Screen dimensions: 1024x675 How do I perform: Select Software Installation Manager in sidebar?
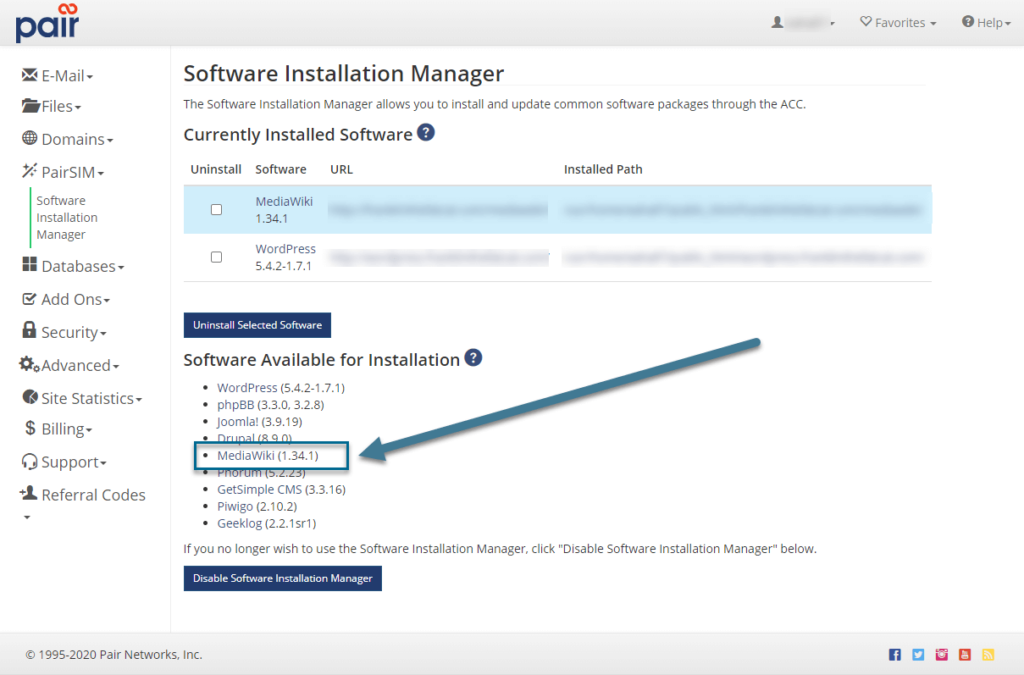[x=67, y=217]
